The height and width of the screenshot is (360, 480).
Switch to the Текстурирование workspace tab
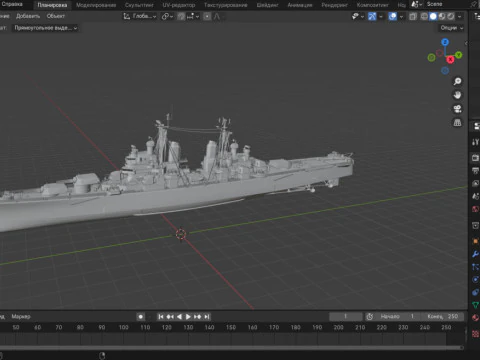(x=226, y=5)
